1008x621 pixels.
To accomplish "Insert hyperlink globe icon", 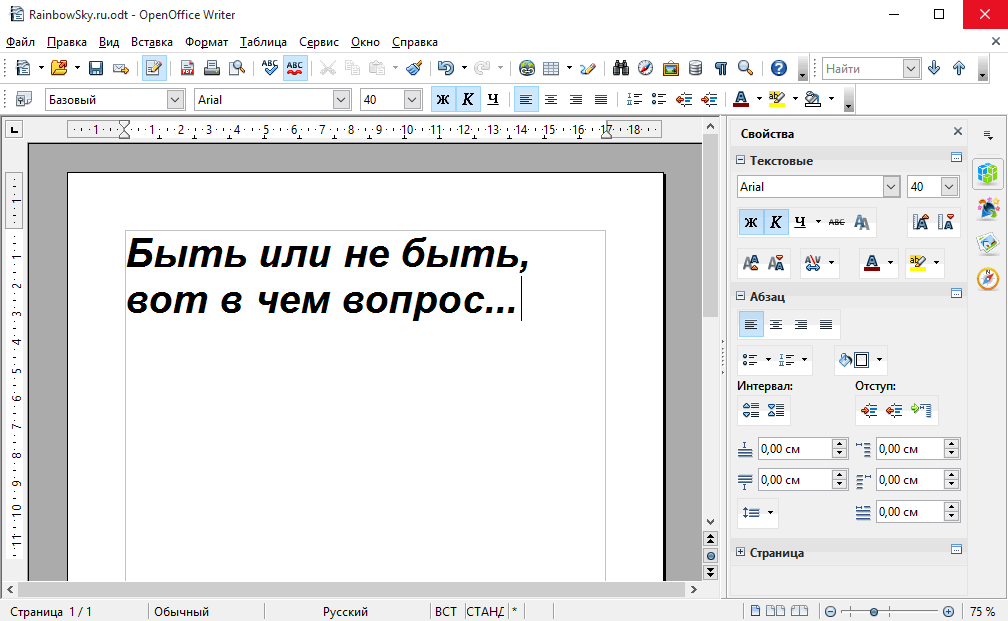I will 527,68.
